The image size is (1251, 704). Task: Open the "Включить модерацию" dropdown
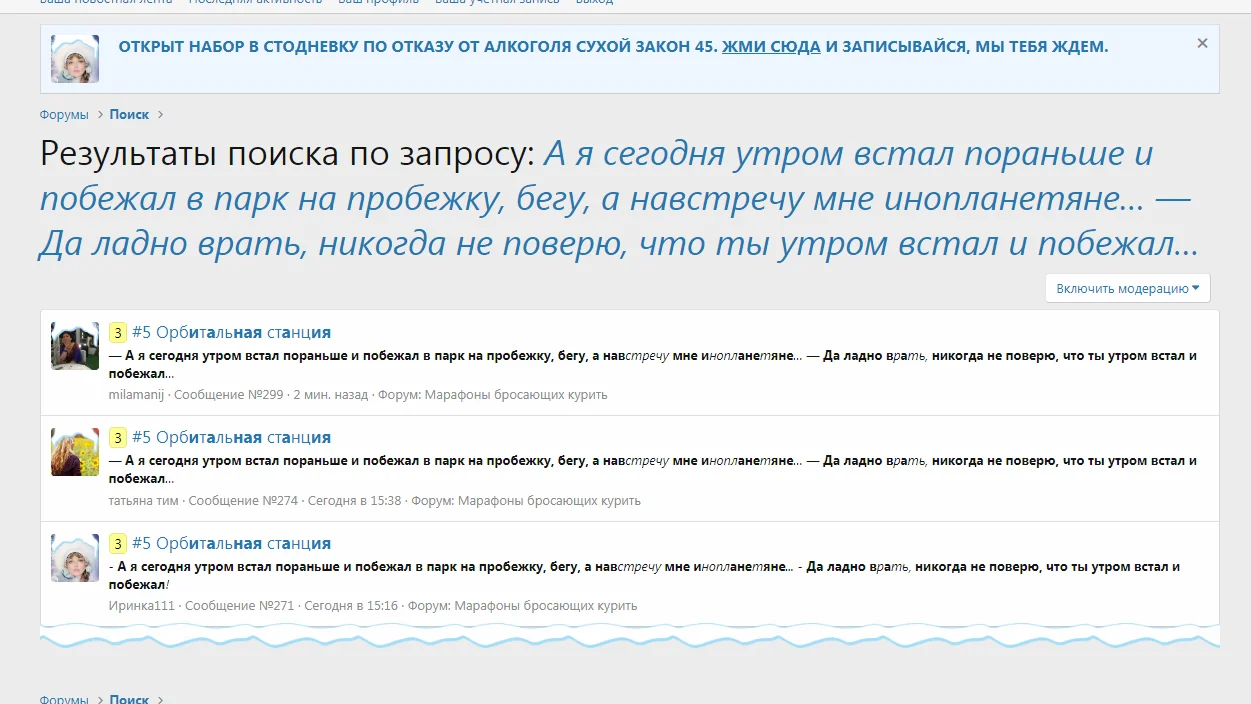tap(1120, 287)
